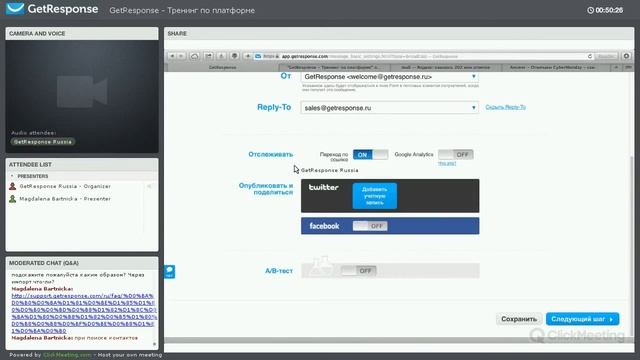Click the Следующий шаг button

582,319
